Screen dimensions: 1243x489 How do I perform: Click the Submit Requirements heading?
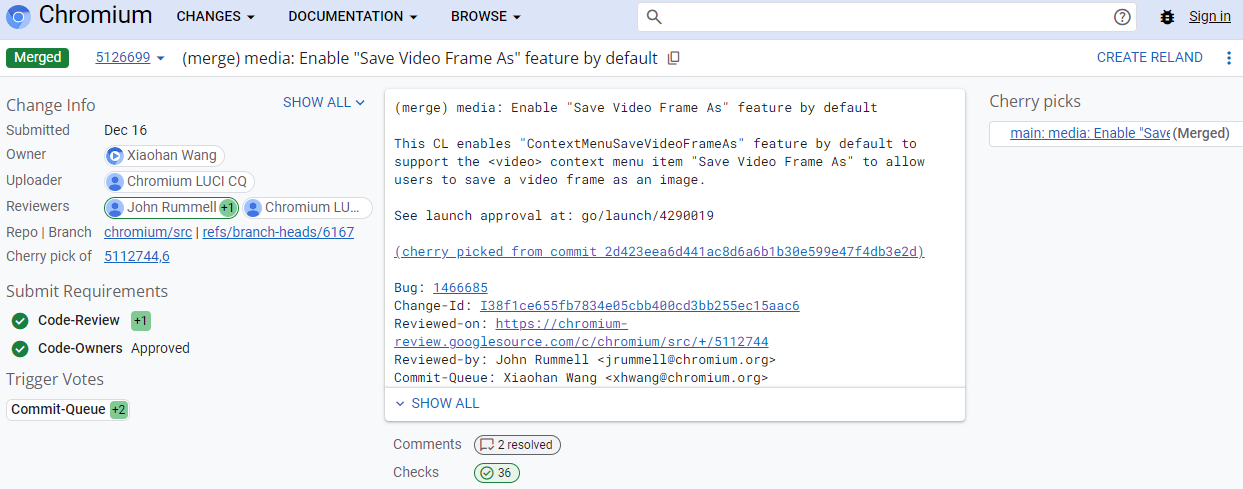[87, 291]
